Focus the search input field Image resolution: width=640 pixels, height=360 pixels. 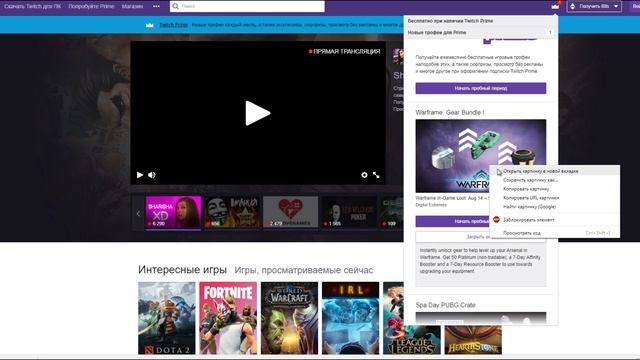tap(247, 6)
